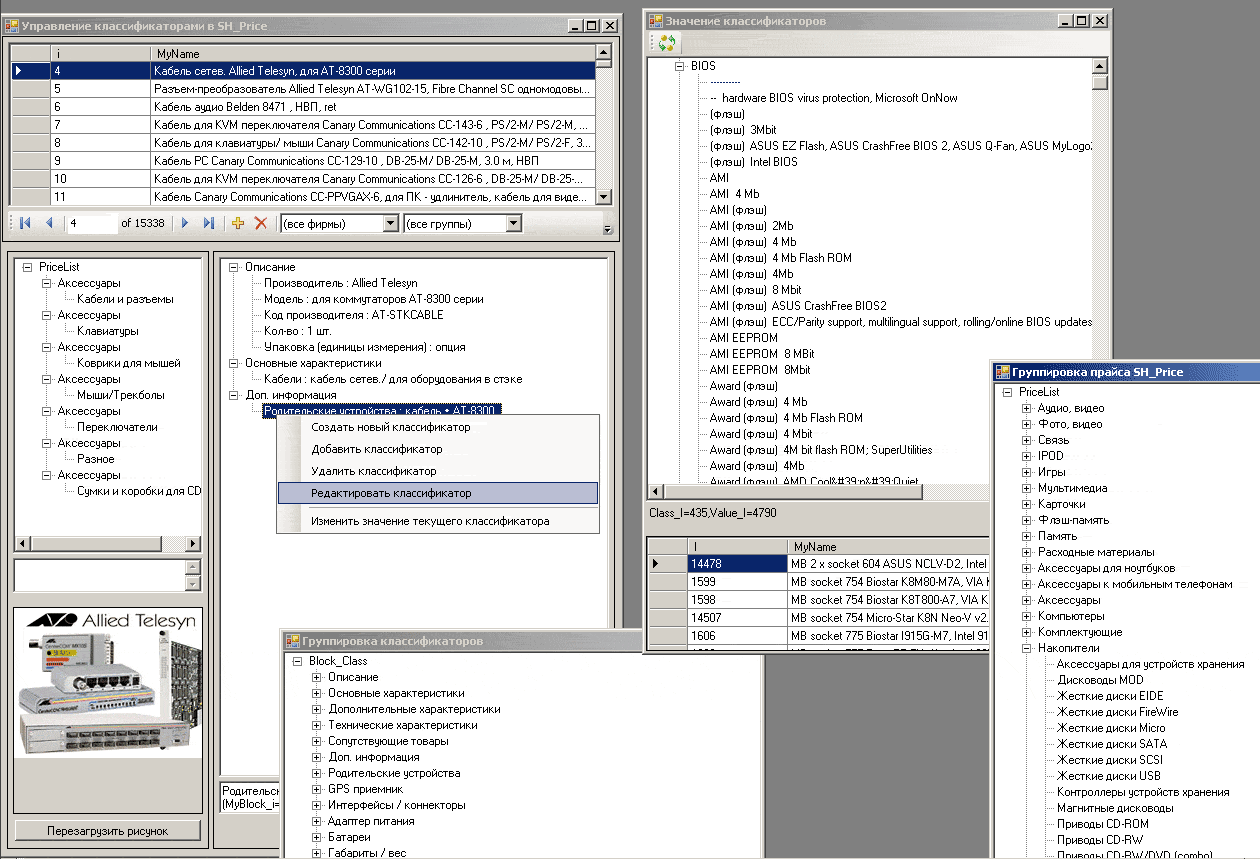Collapse Основные характеристики in details tree
Screen dimensions: 1260x859
(x=233, y=363)
